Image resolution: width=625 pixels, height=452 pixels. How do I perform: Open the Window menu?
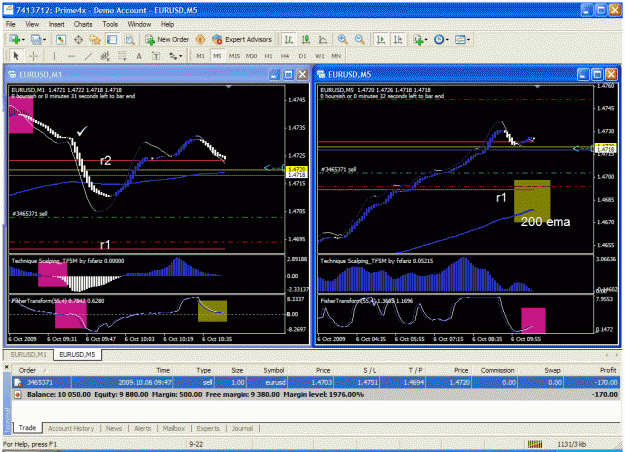[x=139, y=24]
